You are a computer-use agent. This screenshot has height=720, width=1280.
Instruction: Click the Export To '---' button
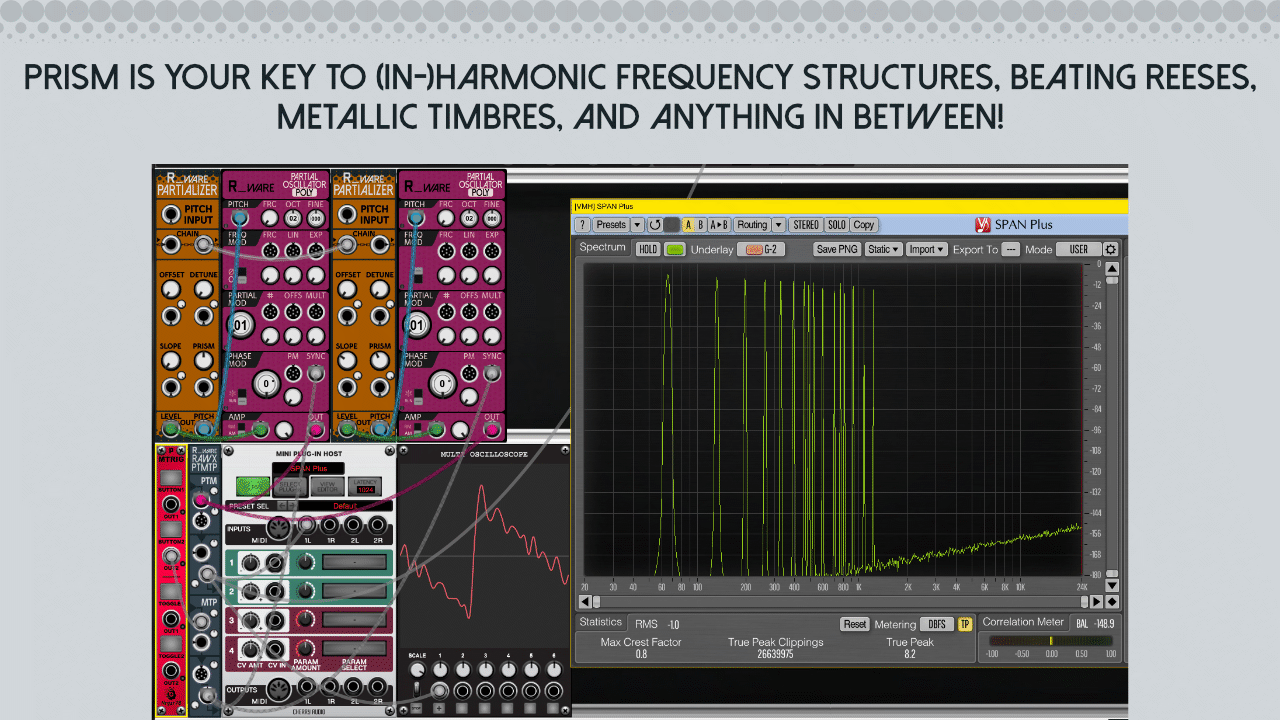click(x=1011, y=249)
